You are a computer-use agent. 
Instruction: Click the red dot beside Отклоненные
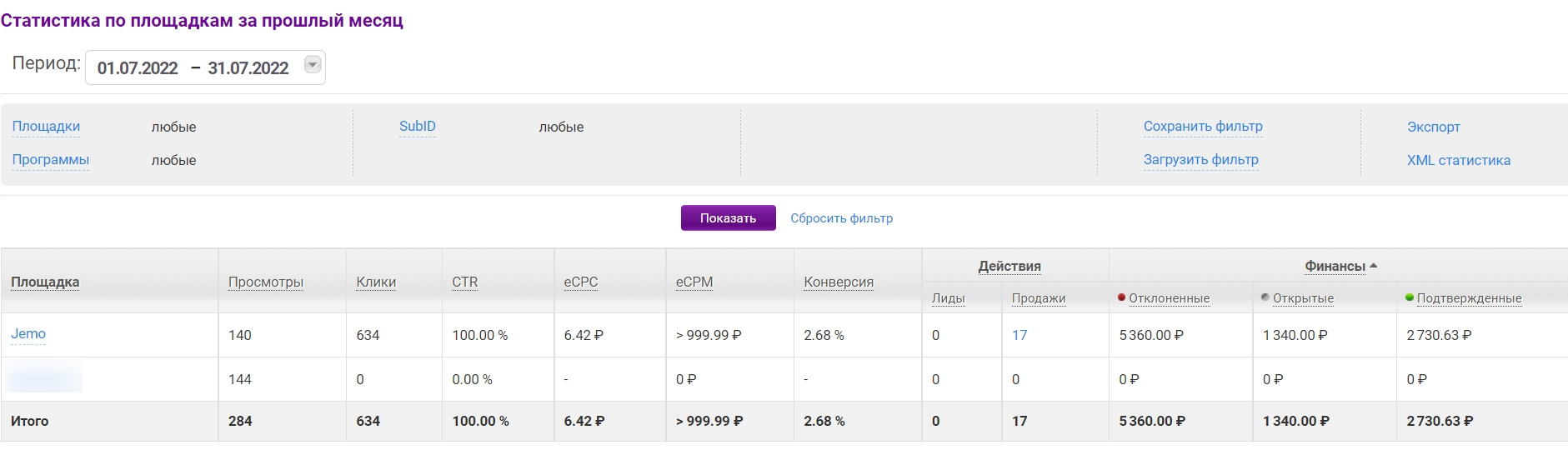(x=1122, y=297)
